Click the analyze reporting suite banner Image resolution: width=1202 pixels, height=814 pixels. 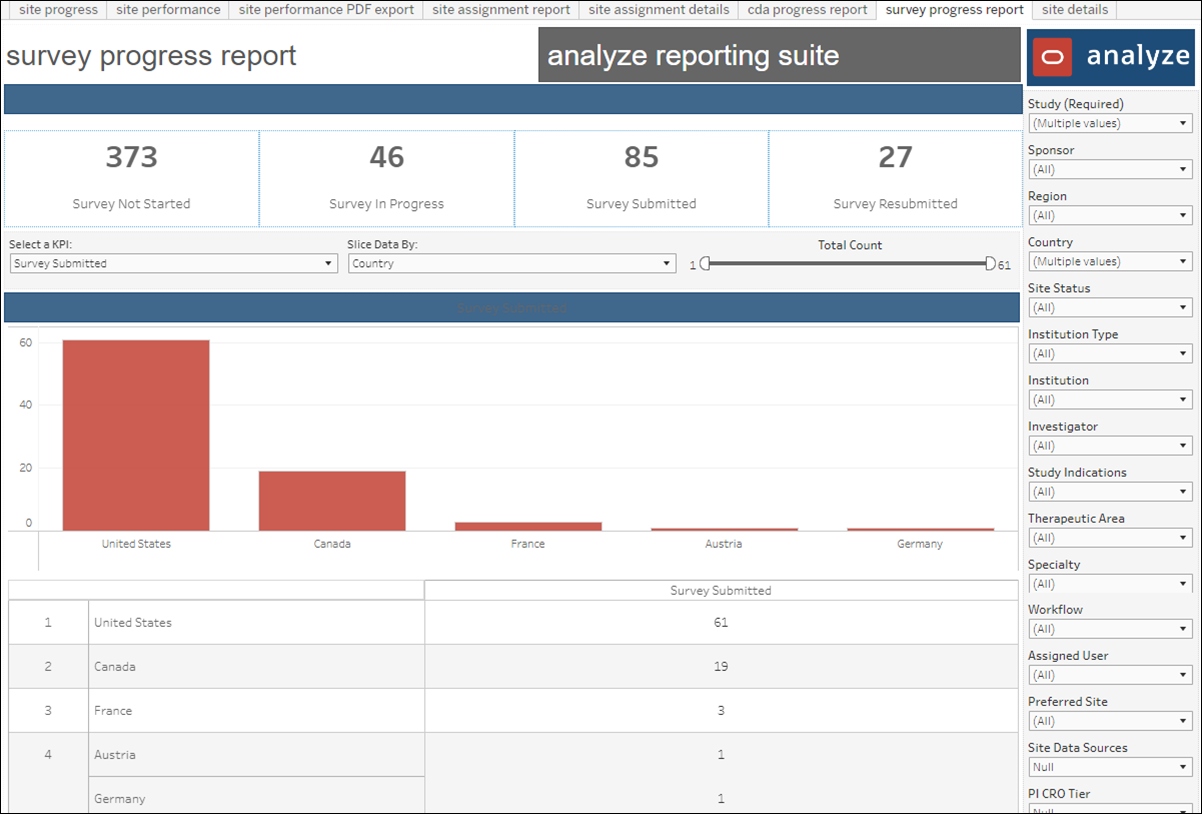click(x=779, y=55)
